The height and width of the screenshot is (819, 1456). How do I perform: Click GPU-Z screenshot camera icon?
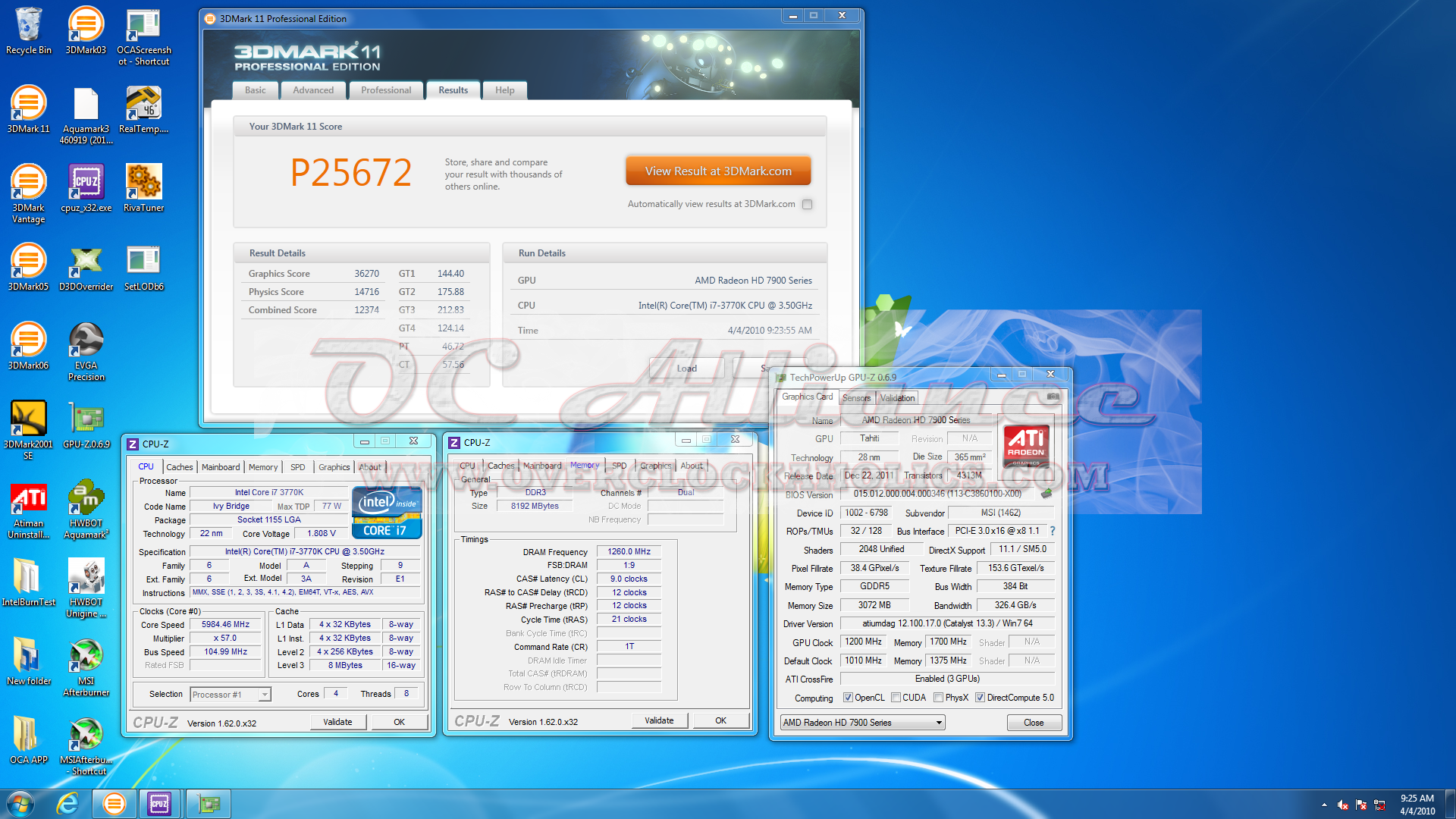pos(1053,397)
